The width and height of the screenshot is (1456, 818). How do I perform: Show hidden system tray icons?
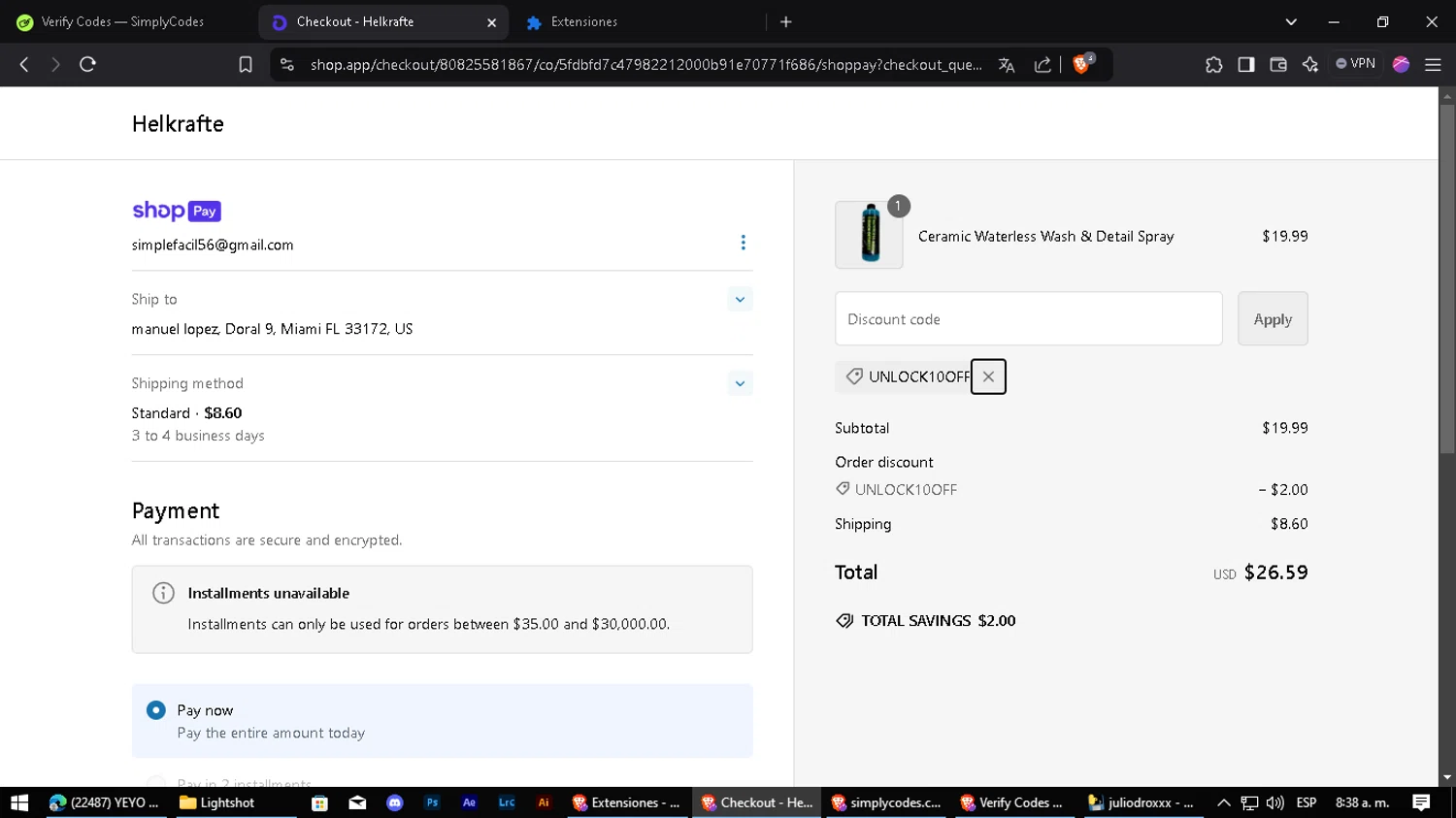click(1224, 802)
